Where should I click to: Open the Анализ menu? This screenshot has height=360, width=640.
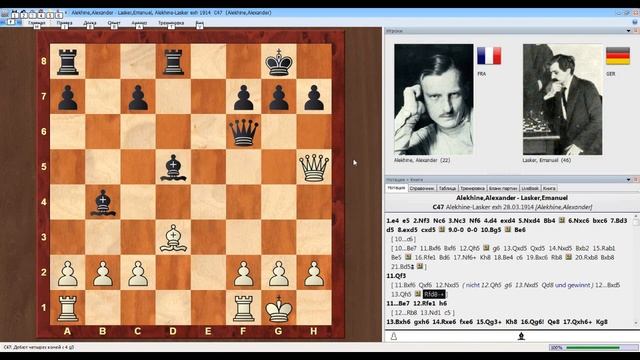(139, 22)
